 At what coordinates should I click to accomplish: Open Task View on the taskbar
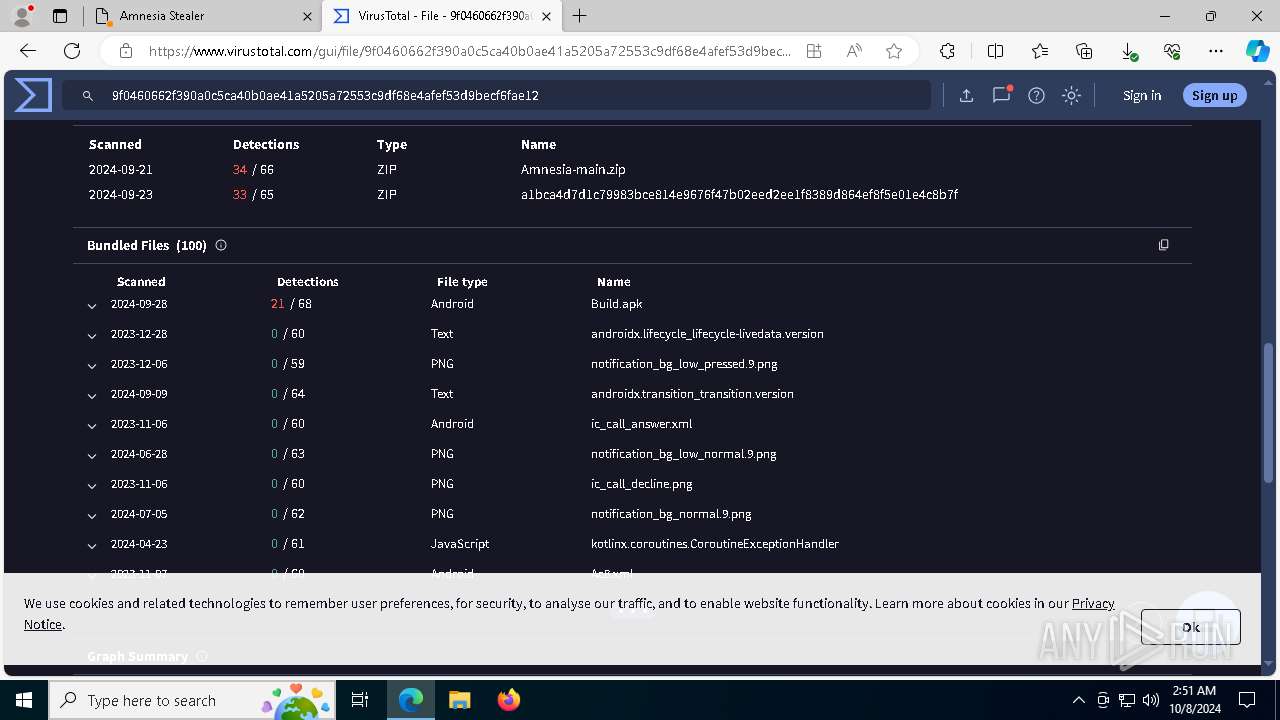(x=360, y=700)
